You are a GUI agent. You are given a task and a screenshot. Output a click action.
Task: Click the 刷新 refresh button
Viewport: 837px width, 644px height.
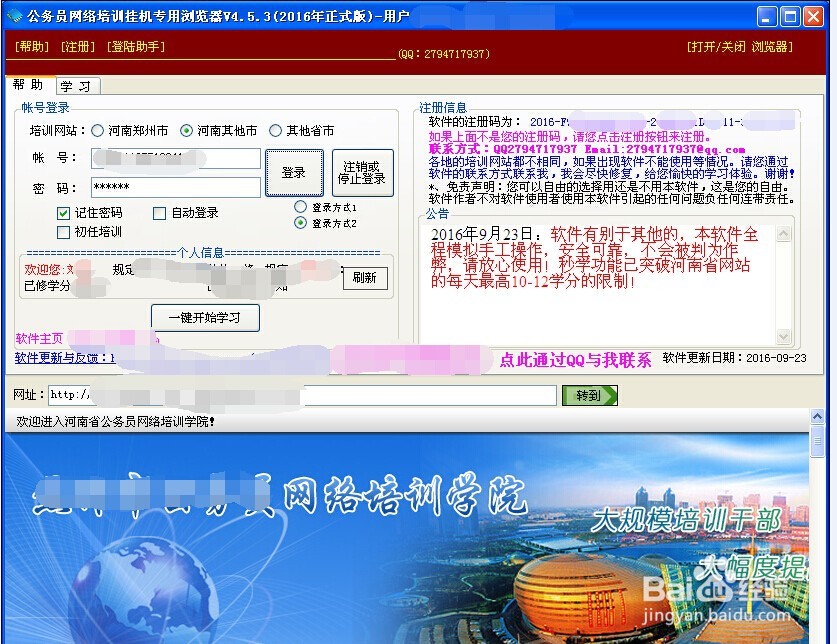click(365, 278)
